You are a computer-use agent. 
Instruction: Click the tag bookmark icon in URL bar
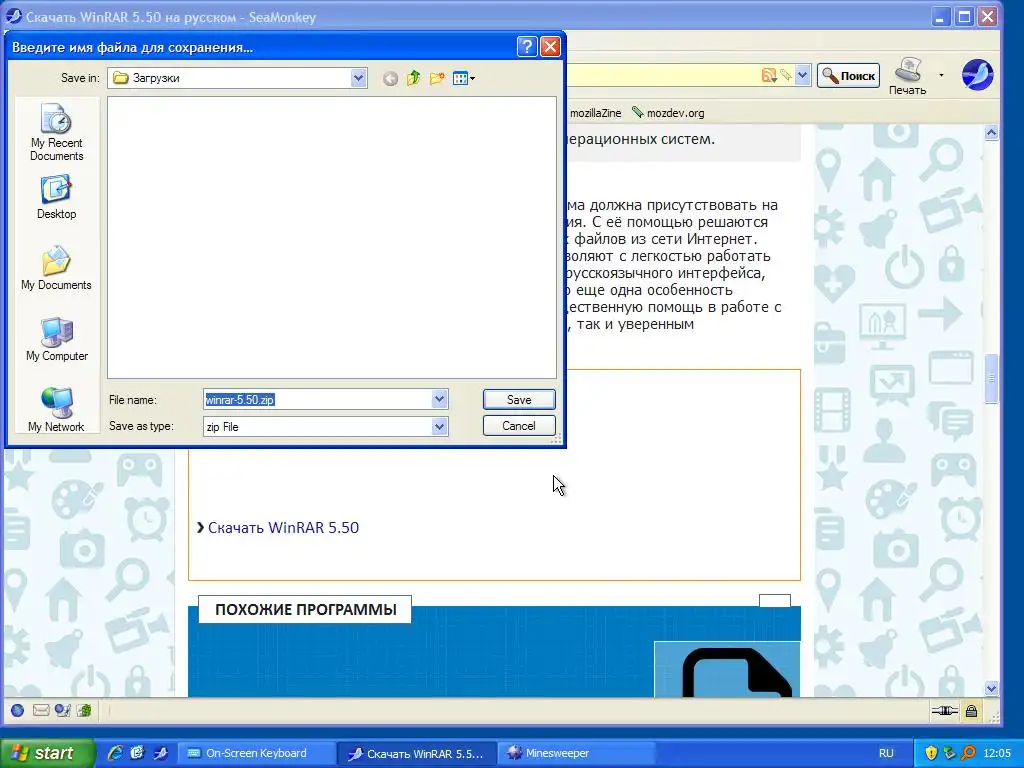point(786,75)
